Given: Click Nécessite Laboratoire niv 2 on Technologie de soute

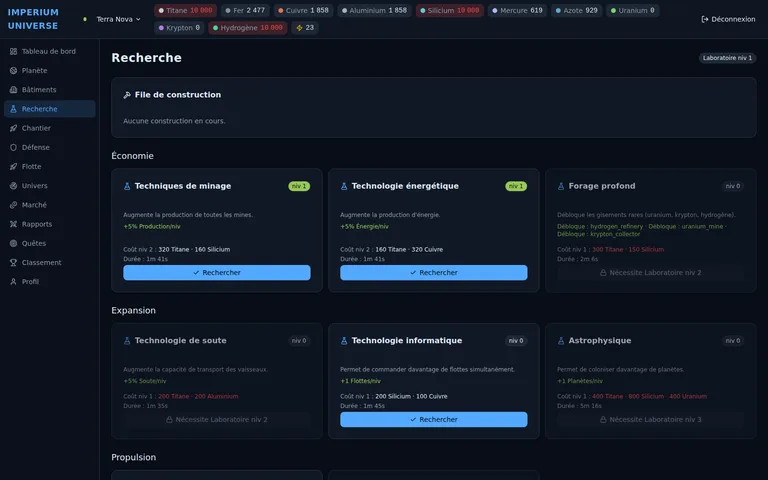Looking at the screenshot, I should tap(216, 420).
